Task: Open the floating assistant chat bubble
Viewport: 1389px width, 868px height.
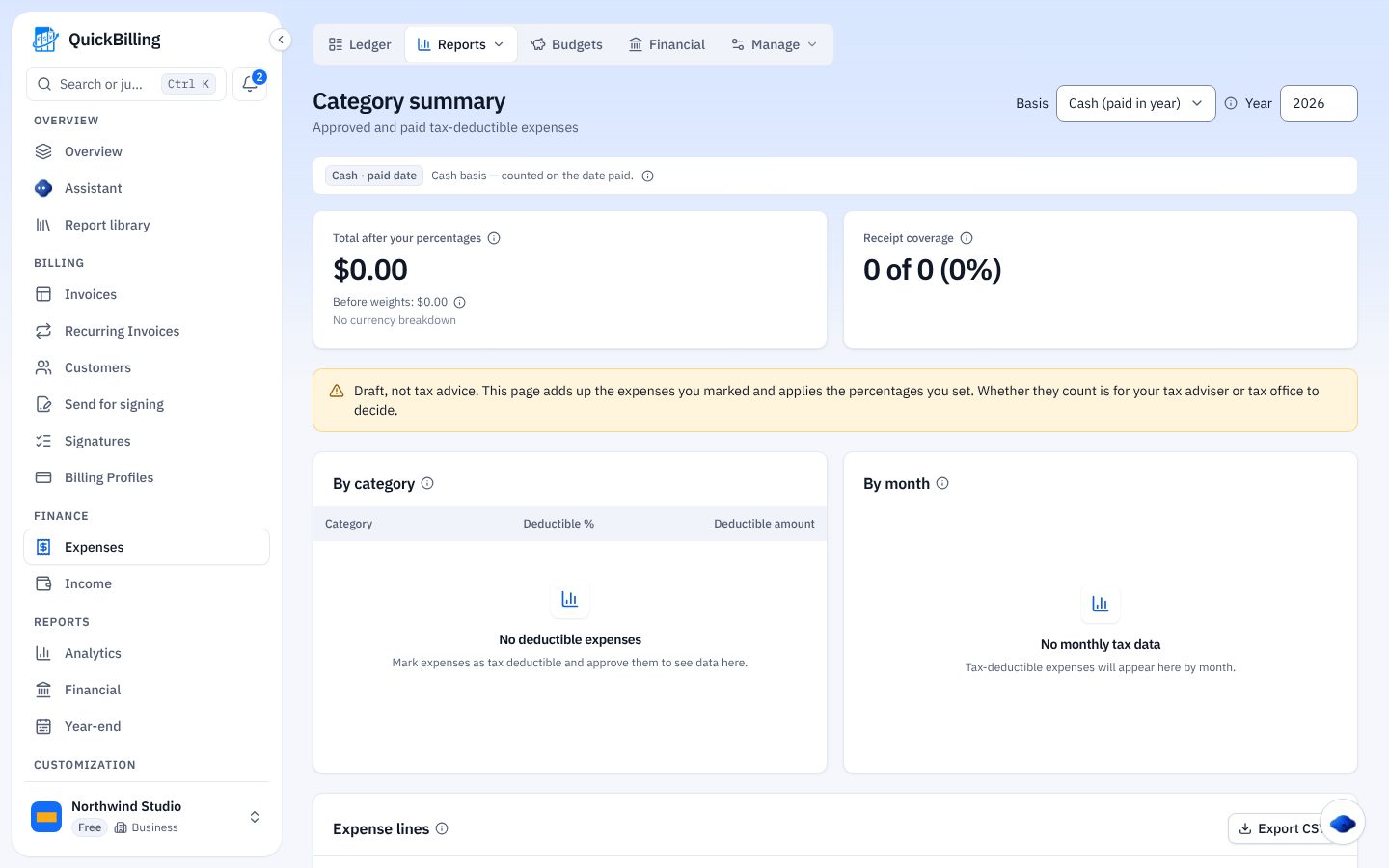Action: tap(1343, 823)
